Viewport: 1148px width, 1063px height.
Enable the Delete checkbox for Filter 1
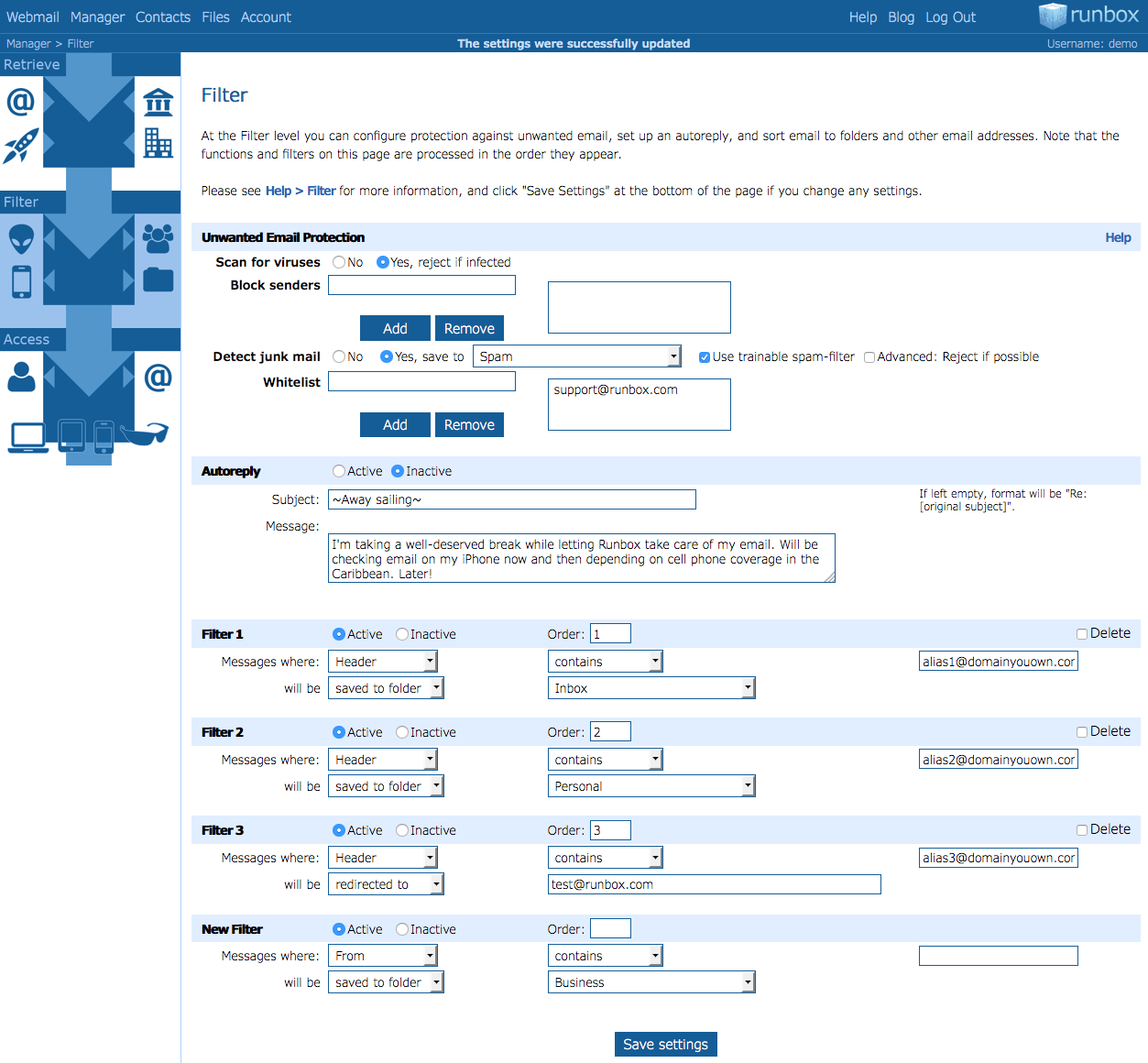click(x=1082, y=634)
